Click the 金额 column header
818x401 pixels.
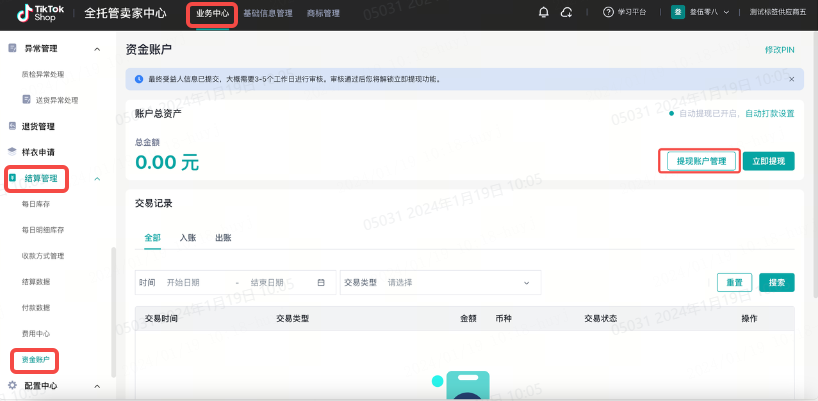coord(468,319)
